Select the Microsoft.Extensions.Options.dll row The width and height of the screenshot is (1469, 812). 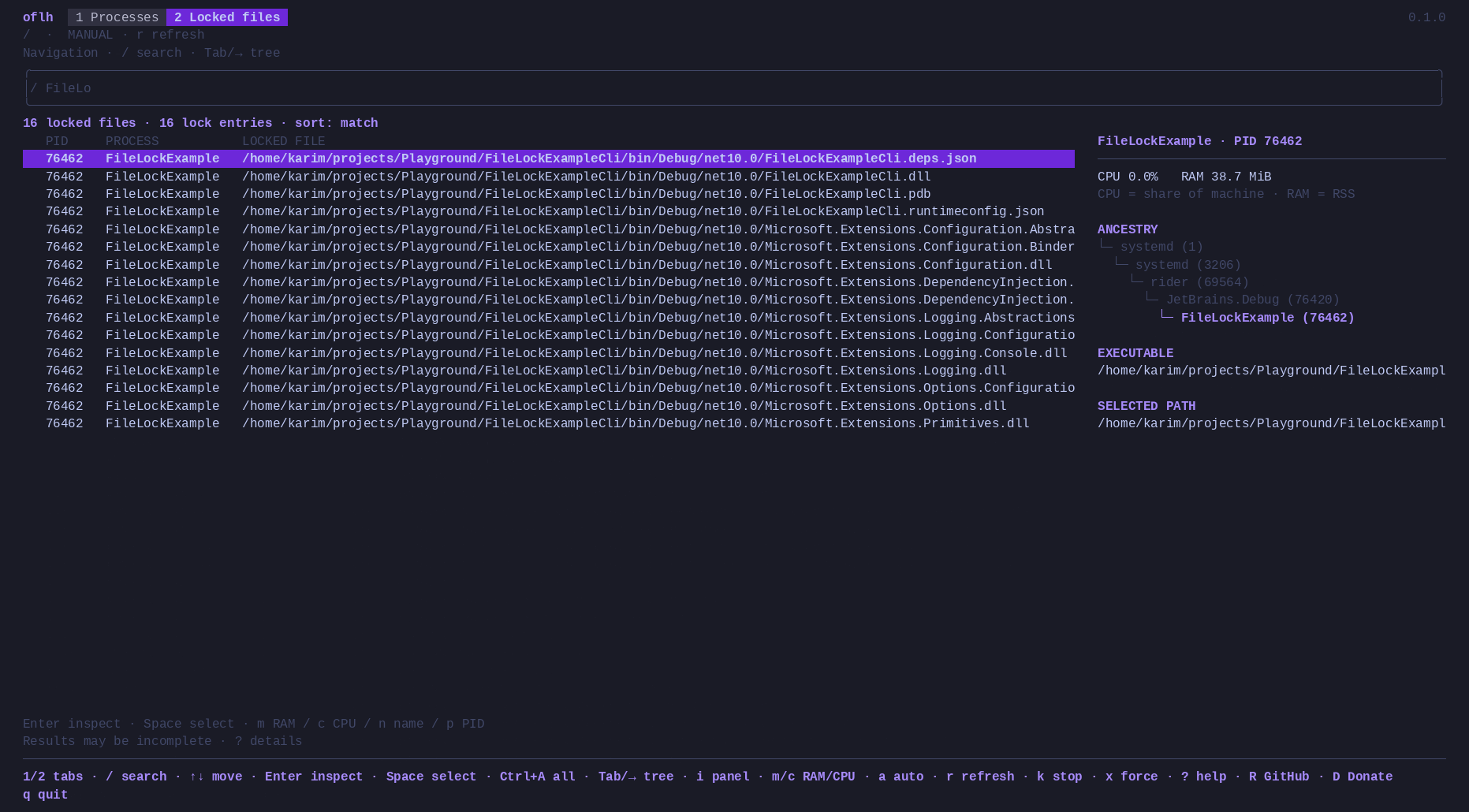pos(549,406)
